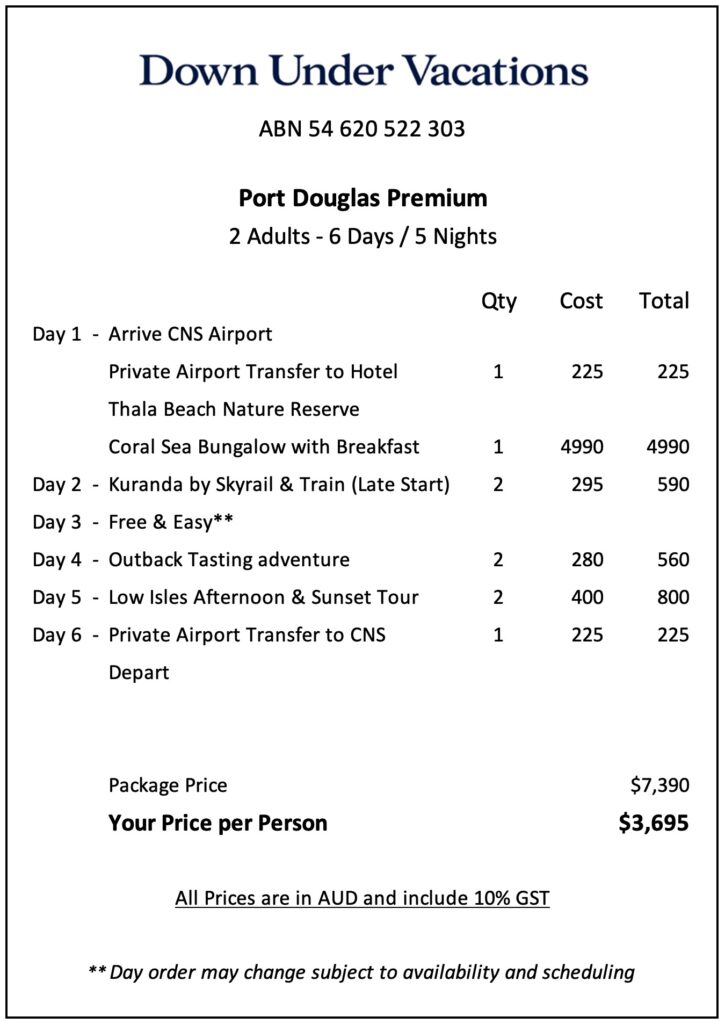Select the Arrive CNS Airport line
Image resolution: width=725 pixels, height=1024 pixels.
(x=190, y=334)
